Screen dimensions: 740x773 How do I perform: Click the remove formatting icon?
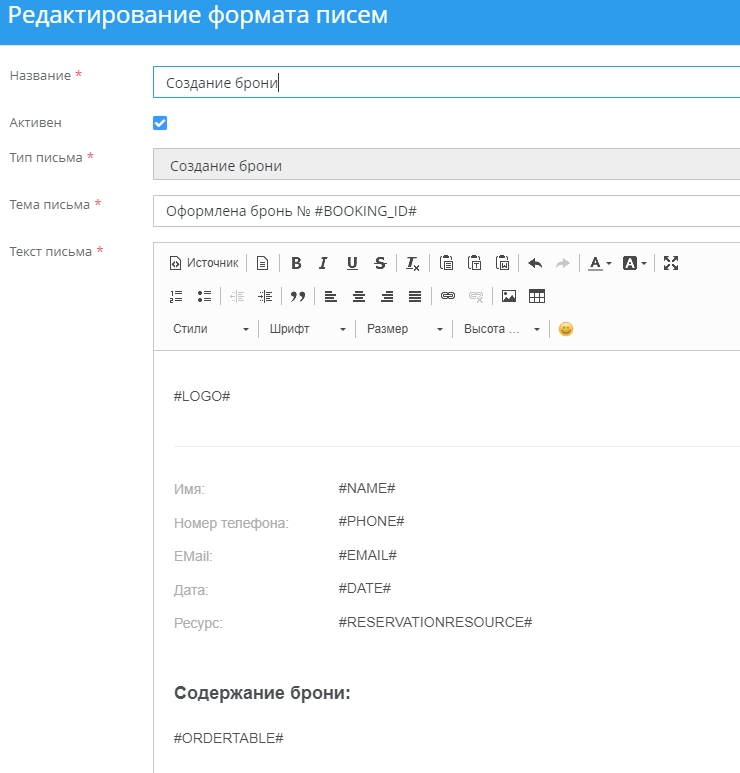pyautogui.click(x=413, y=263)
